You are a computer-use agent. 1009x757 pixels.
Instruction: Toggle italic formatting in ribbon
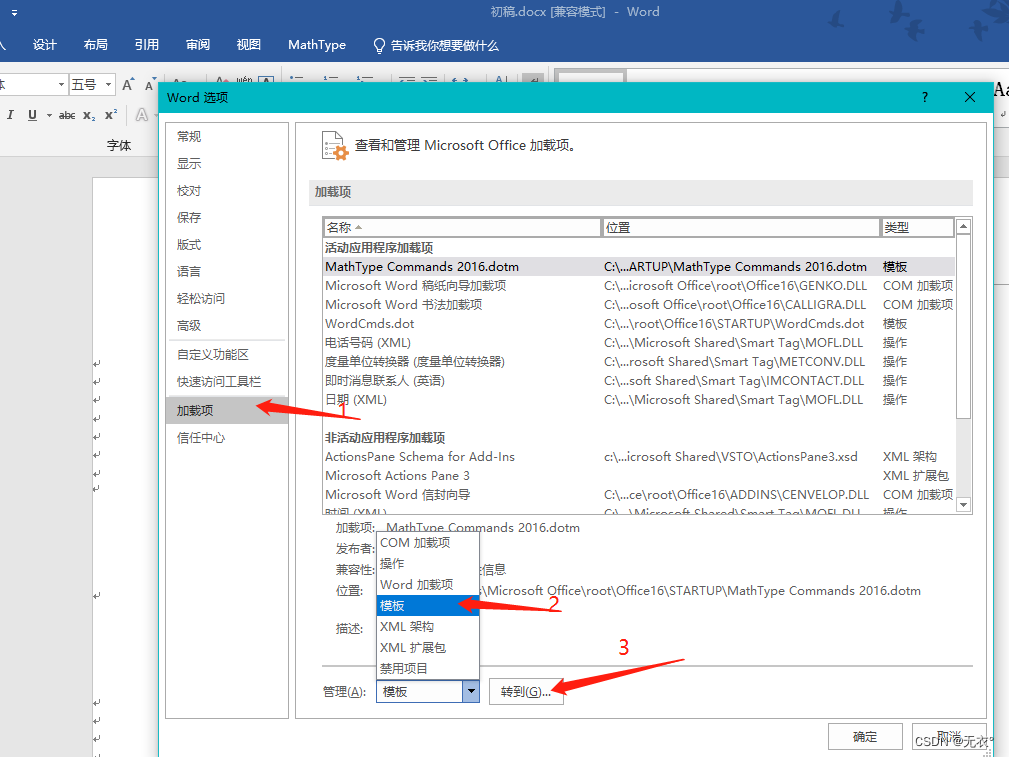(10, 115)
